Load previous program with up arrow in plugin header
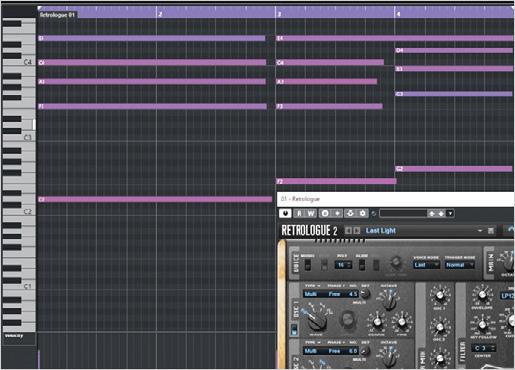The height and width of the screenshot is (370, 515). tap(432, 213)
